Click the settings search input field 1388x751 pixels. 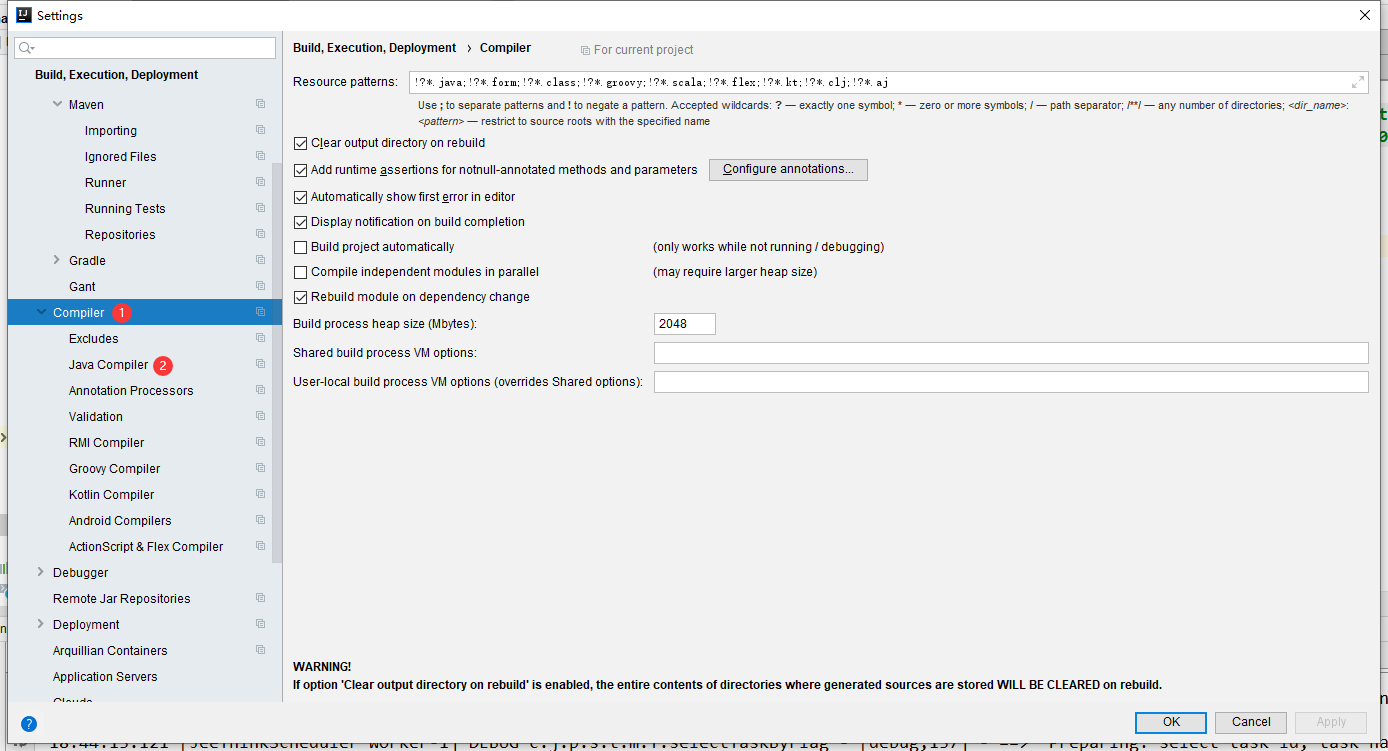click(x=145, y=48)
